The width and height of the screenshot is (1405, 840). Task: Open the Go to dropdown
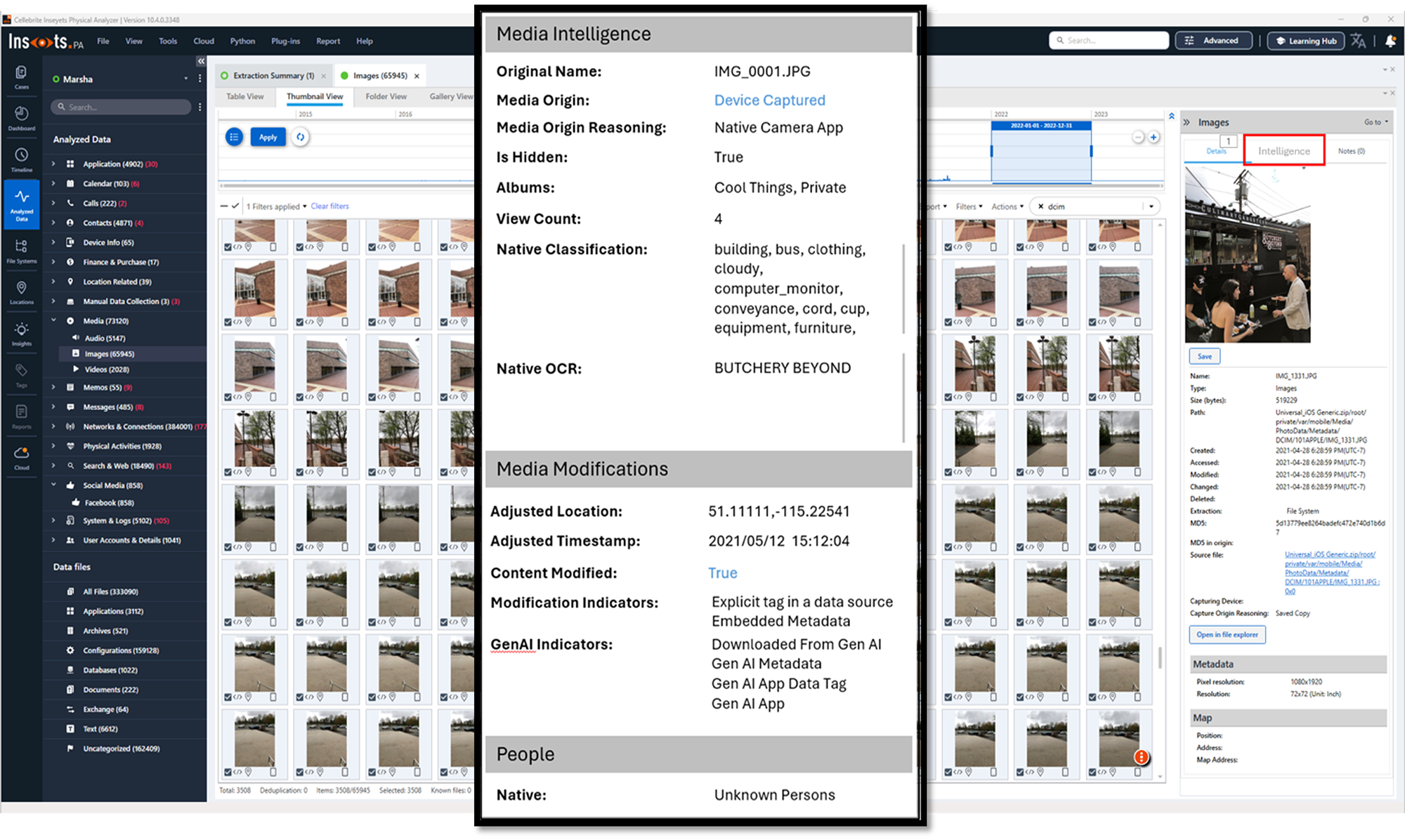[1375, 122]
